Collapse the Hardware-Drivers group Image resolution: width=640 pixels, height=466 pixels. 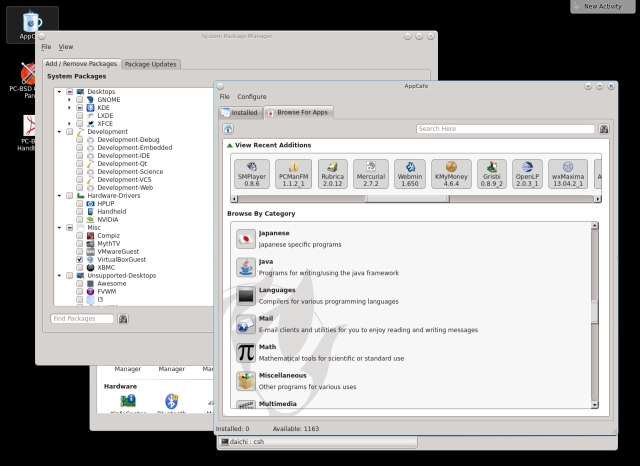click(x=60, y=196)
